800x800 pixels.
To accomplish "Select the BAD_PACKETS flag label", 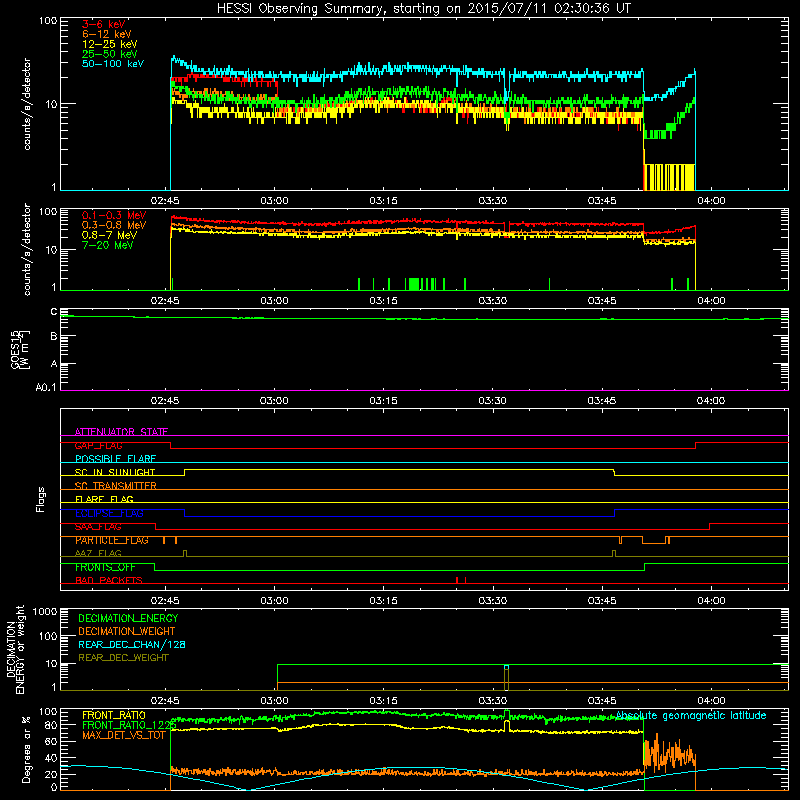I will (109, 581).
